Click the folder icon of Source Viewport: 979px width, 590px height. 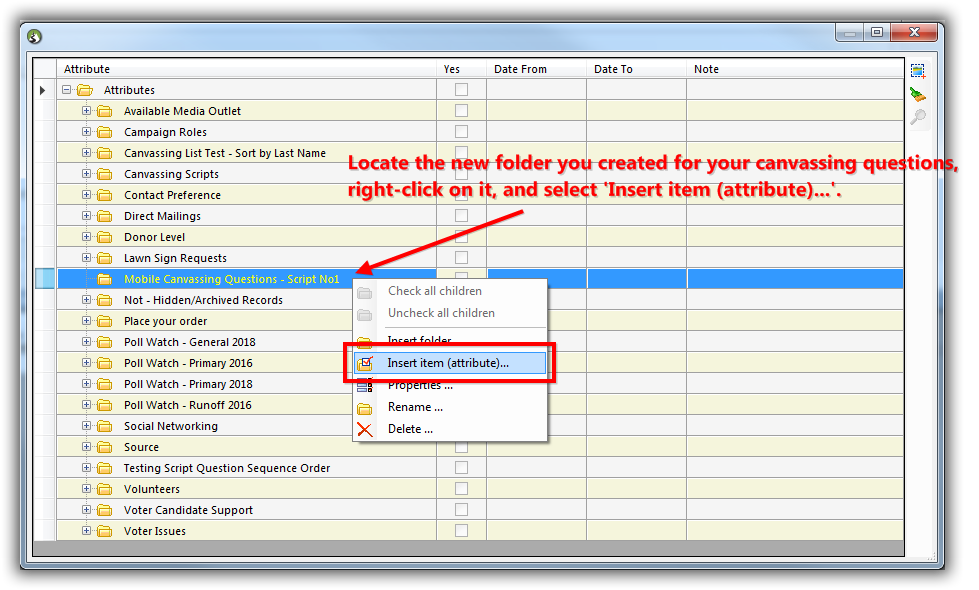point(105,447)
